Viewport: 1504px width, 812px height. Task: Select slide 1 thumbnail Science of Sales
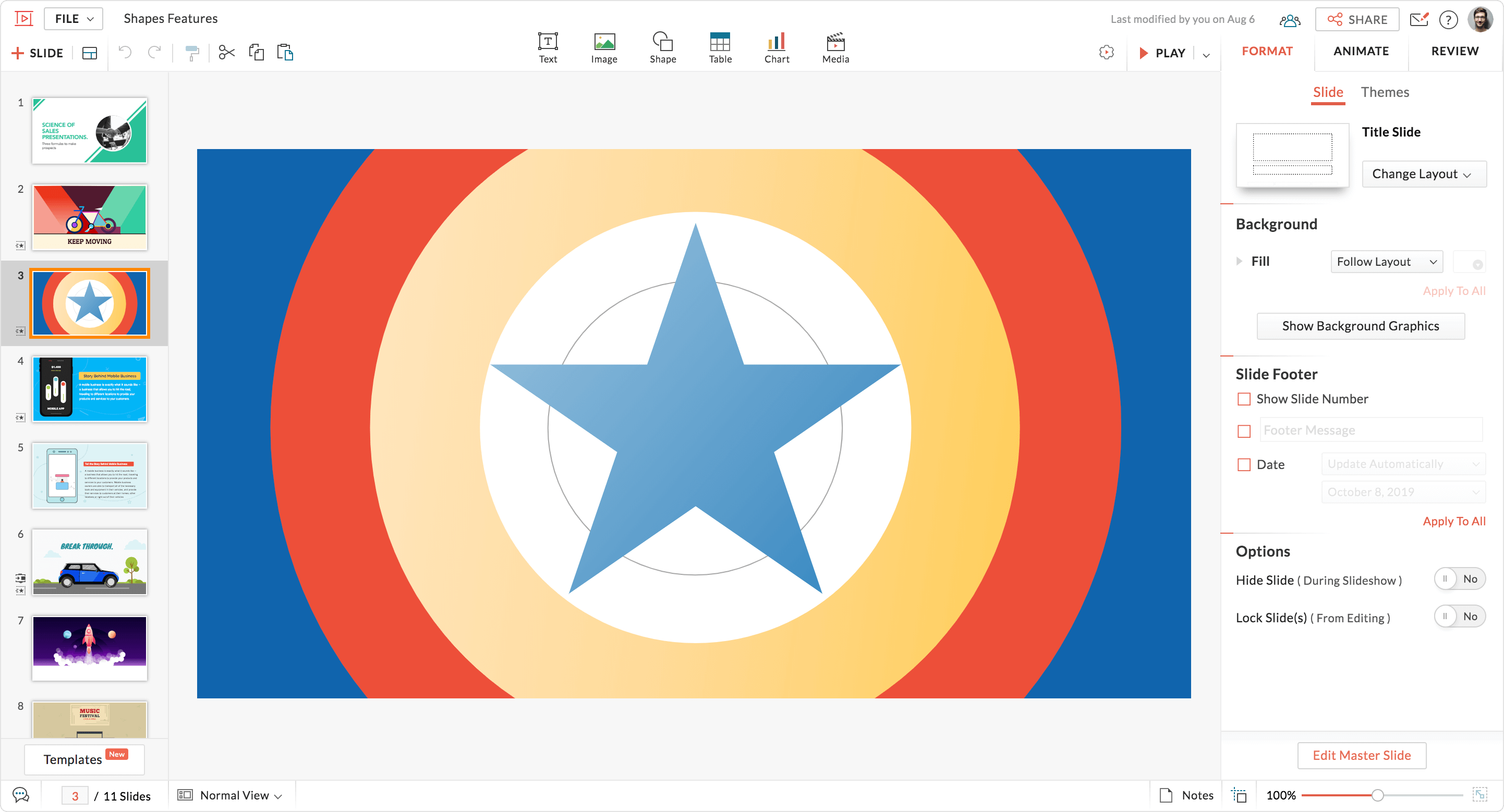click(89, 131)
